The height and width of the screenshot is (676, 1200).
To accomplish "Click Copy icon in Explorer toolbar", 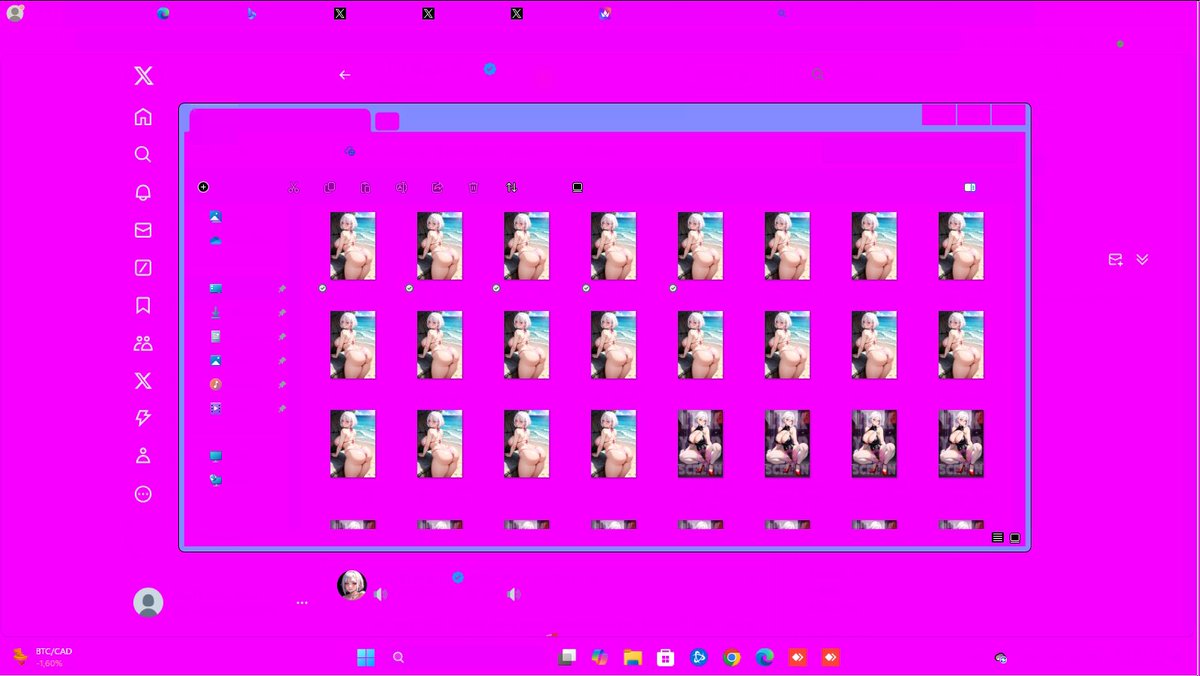I will click(x=330, y=187).
